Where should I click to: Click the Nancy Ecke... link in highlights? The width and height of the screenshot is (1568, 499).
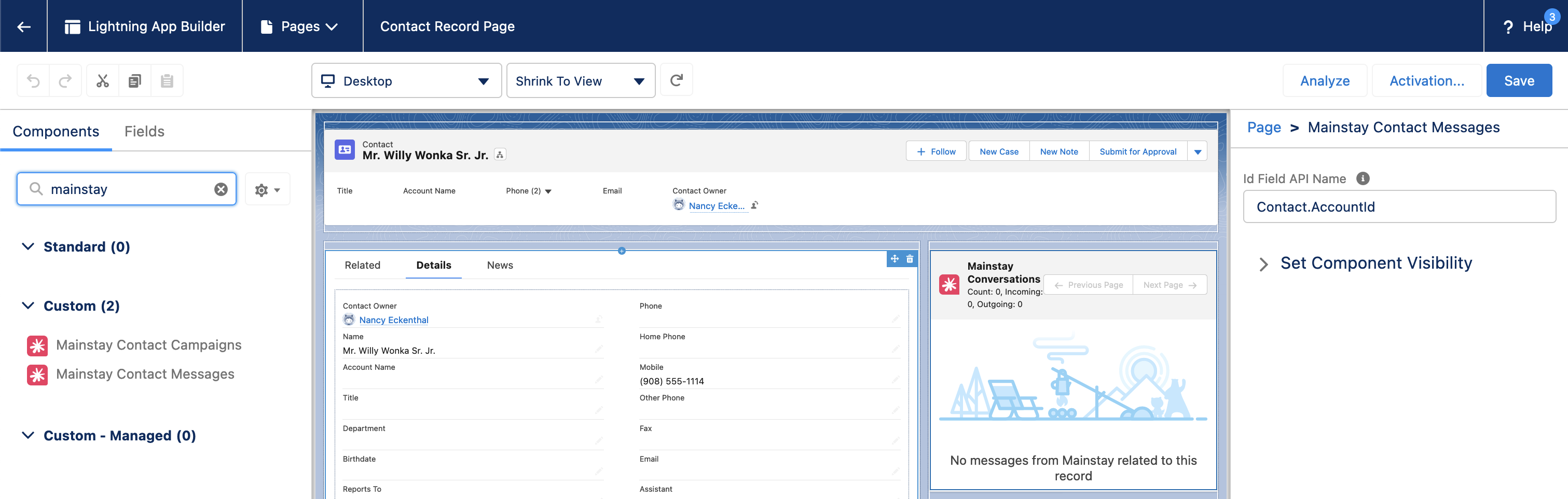717,206
